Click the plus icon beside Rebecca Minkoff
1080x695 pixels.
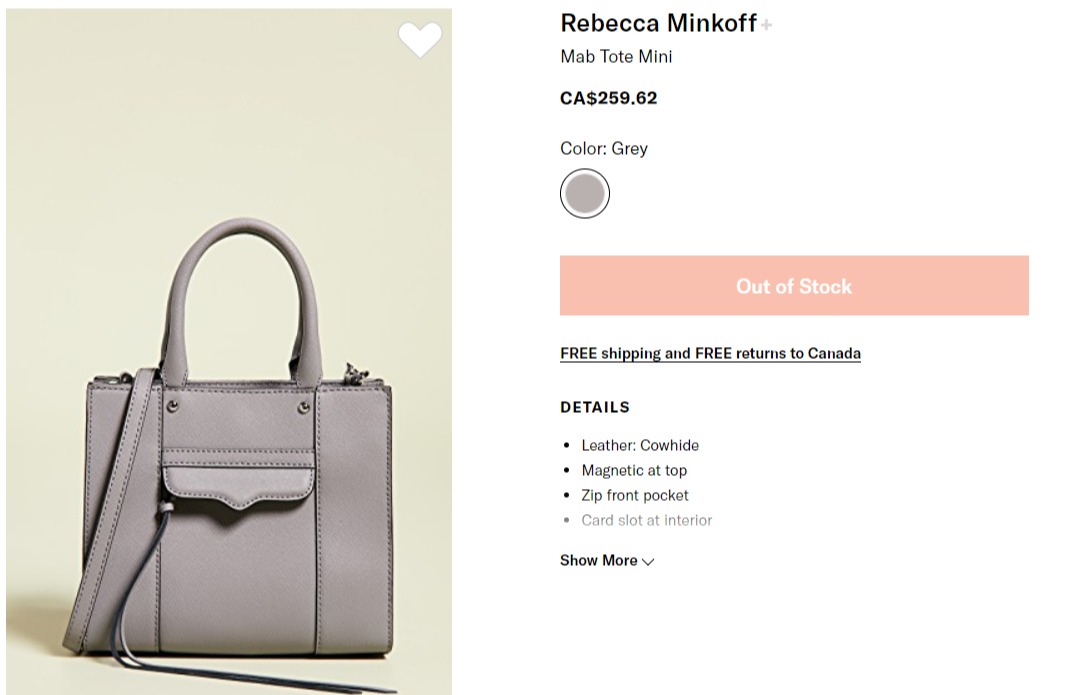767,25
